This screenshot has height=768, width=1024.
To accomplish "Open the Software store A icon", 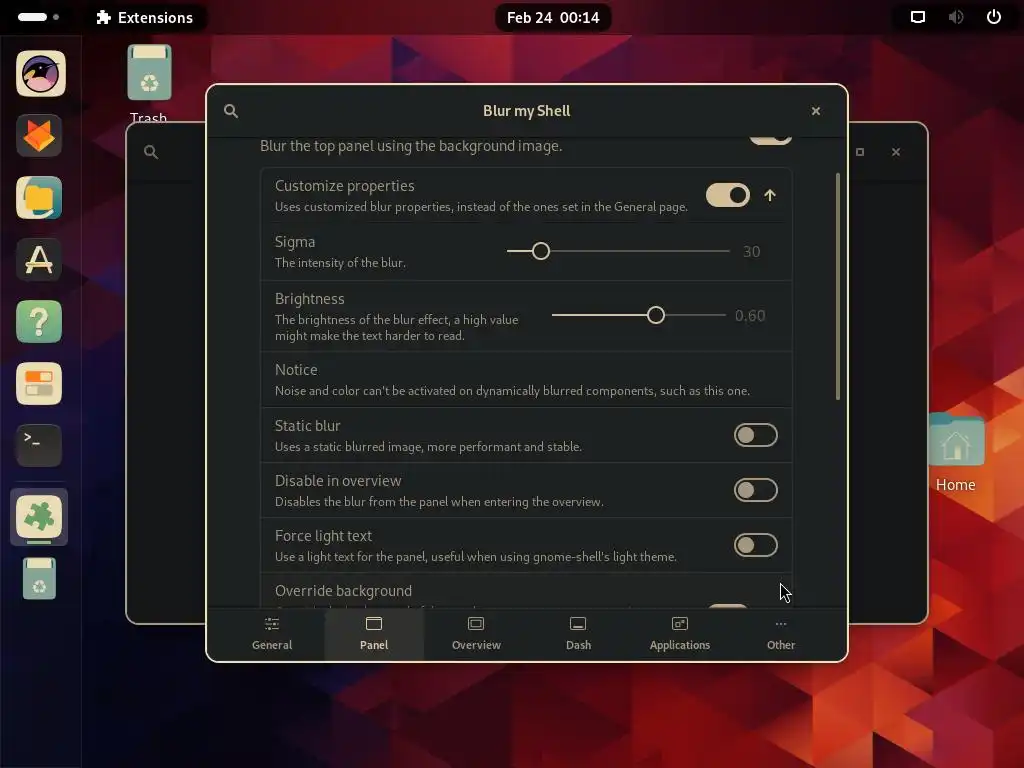I will (39, 260).
